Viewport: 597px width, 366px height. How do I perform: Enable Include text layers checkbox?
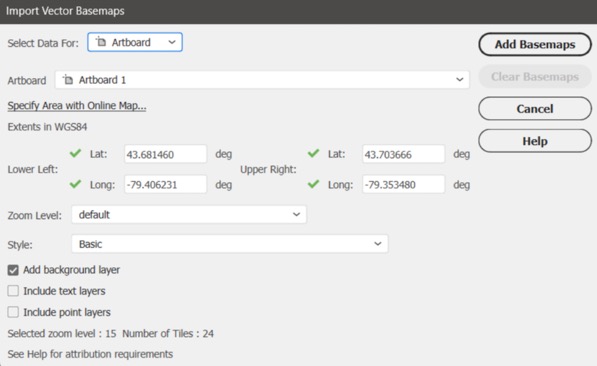tap(13, 291)
